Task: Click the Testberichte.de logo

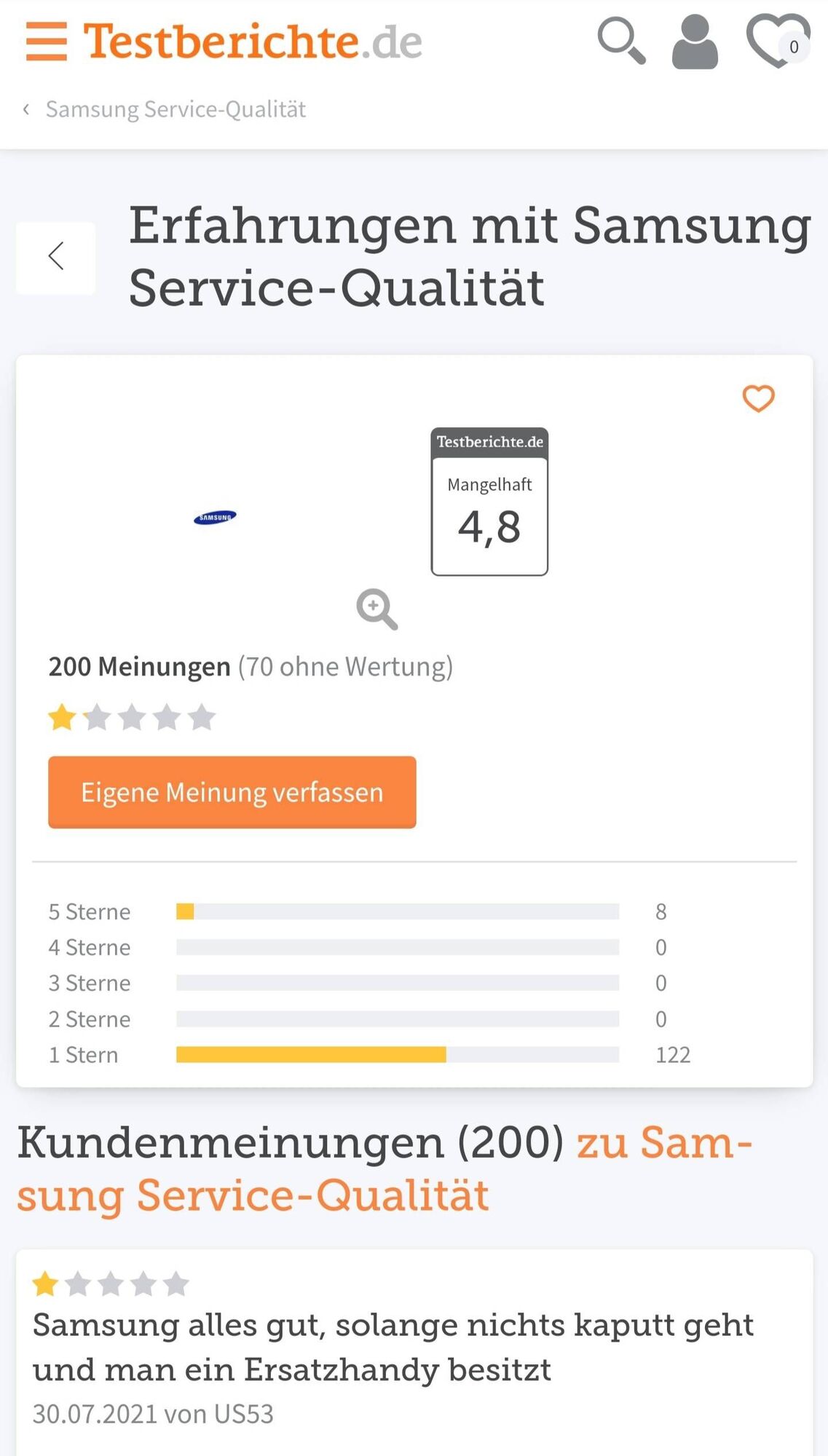Action: [253, 41]
